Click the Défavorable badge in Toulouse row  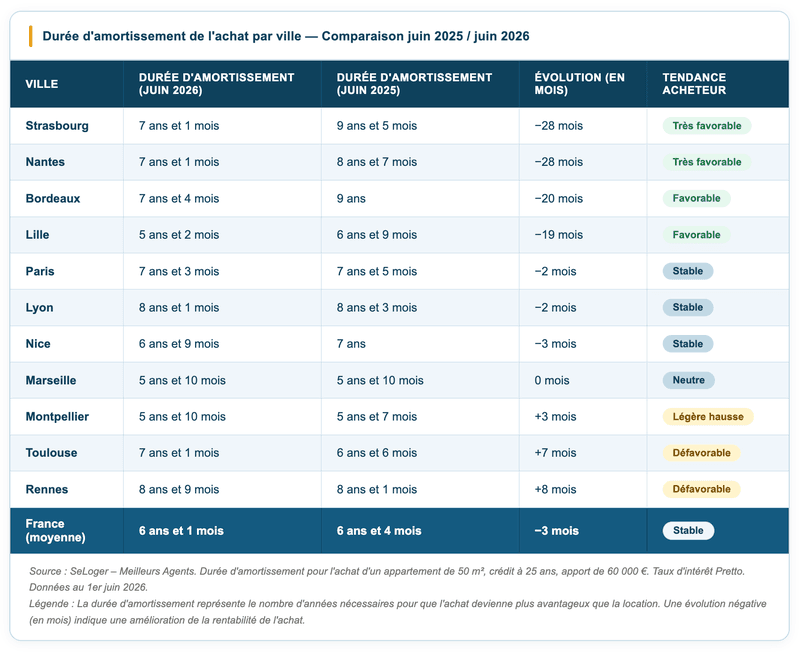pyautogui.click(x=702, y=453)
